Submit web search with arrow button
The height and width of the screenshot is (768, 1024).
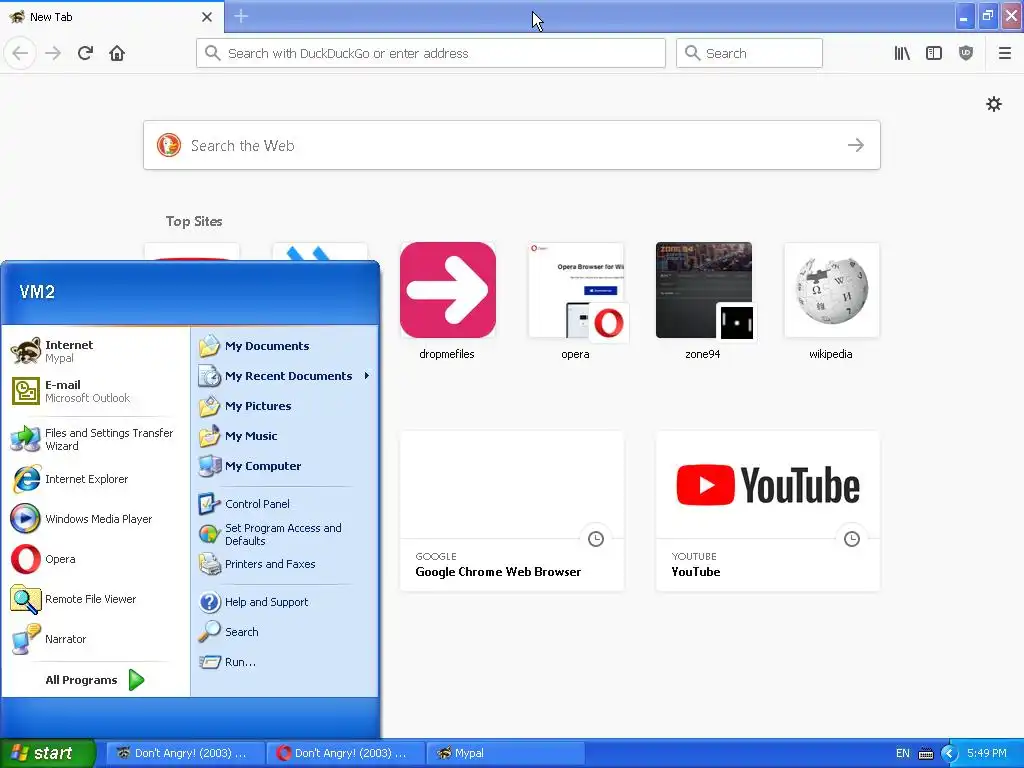tap(856, 145)
